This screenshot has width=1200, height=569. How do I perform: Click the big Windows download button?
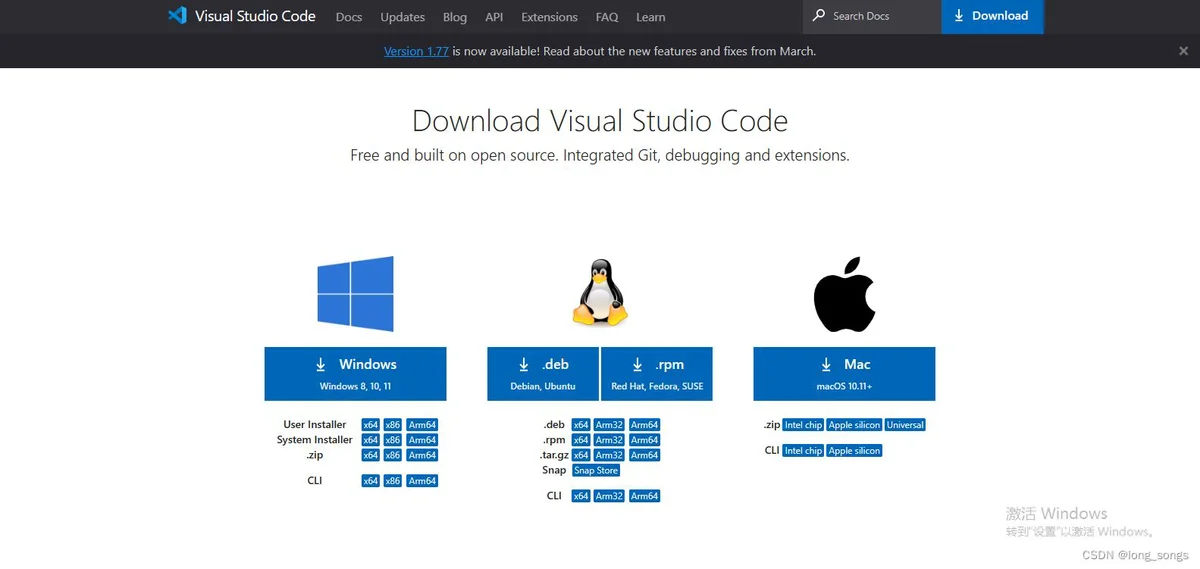[x=355, y=374]
